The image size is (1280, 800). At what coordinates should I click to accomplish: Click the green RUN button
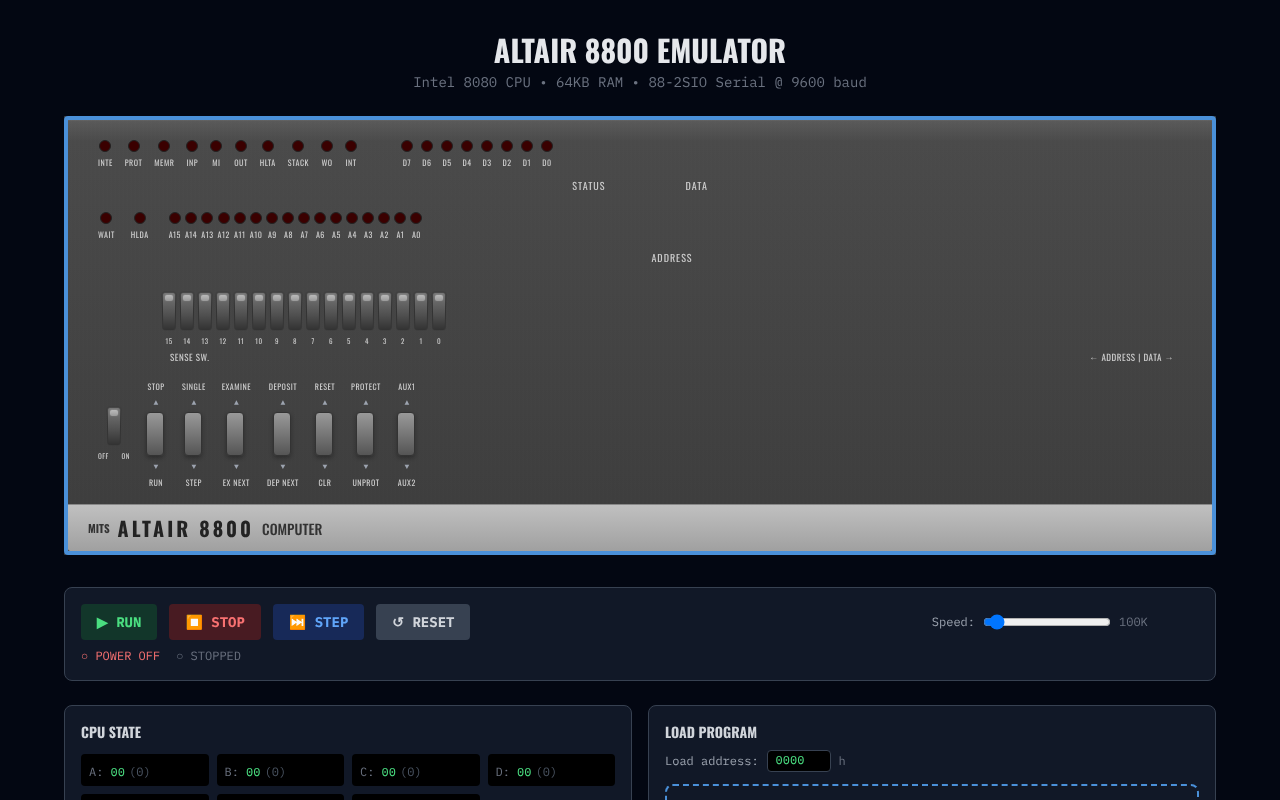(x=119, y=622)
